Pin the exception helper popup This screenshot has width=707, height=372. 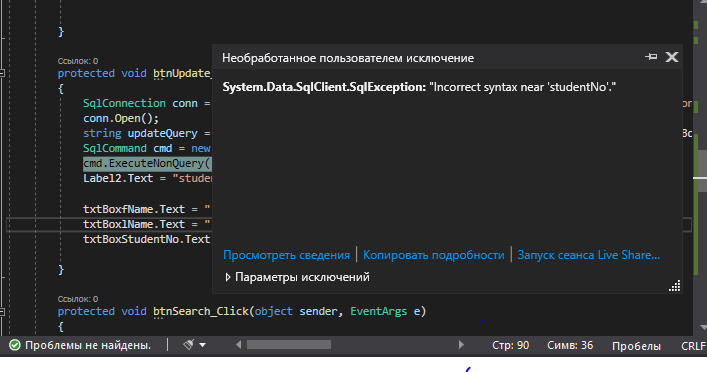[651, 57]
